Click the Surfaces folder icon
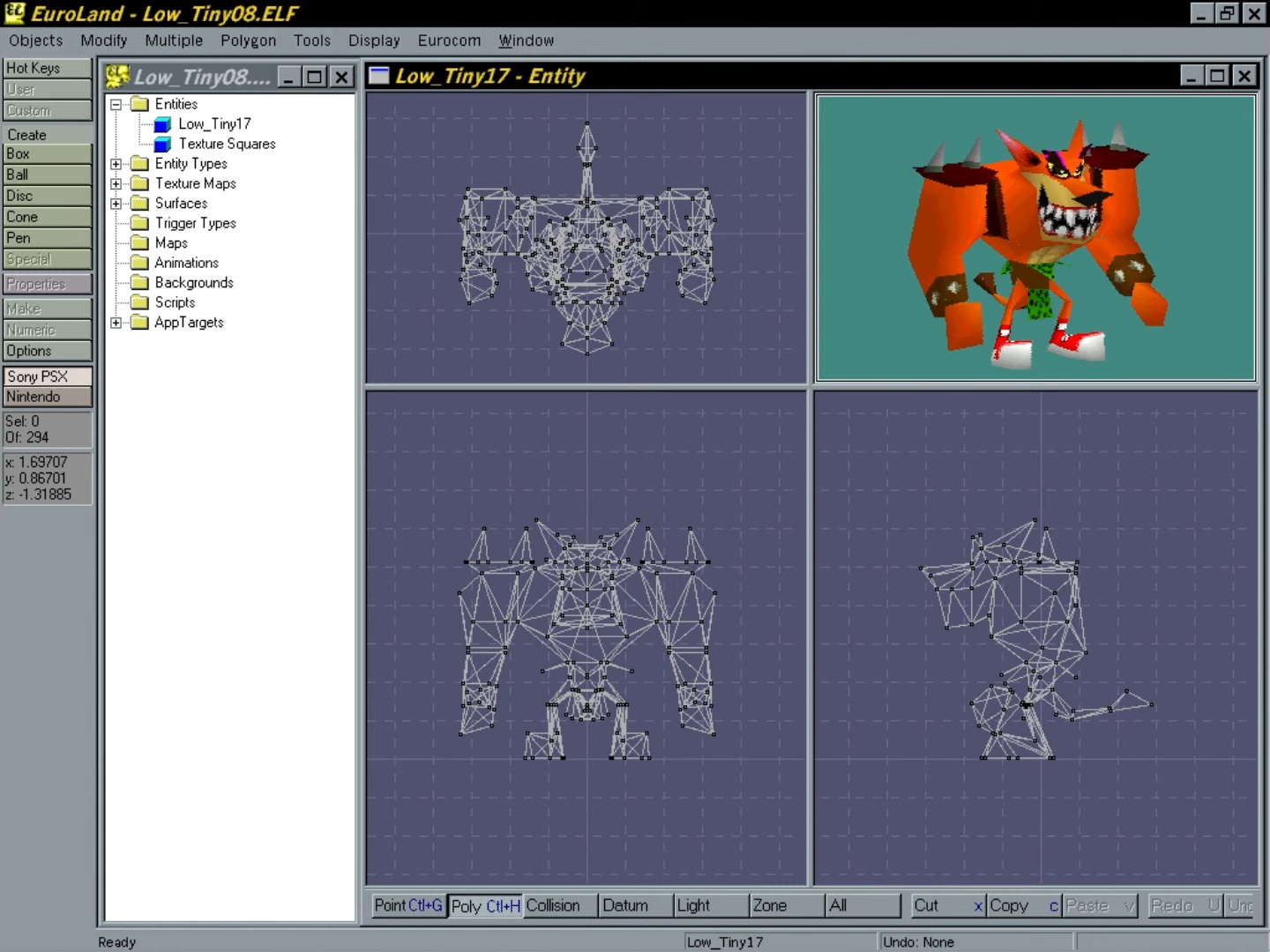 coord(139,204)
